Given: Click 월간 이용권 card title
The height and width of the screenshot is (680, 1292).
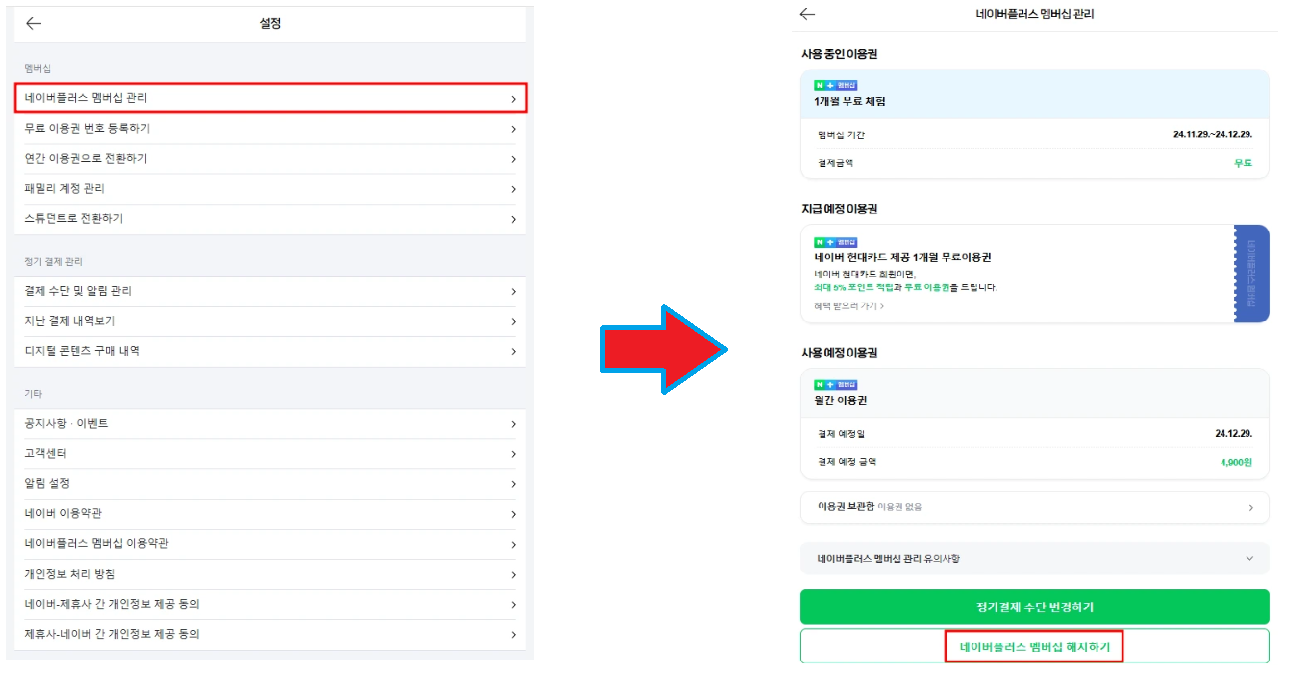Looking at the screenshot, I should click(x=840, y=400).
